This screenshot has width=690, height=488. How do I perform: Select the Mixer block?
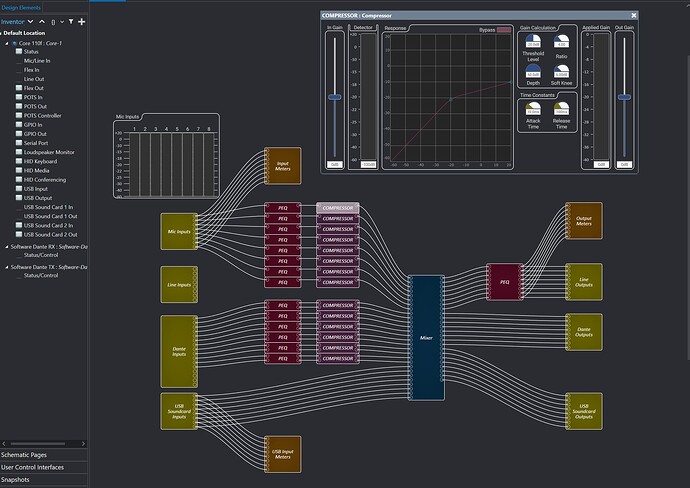426,338
